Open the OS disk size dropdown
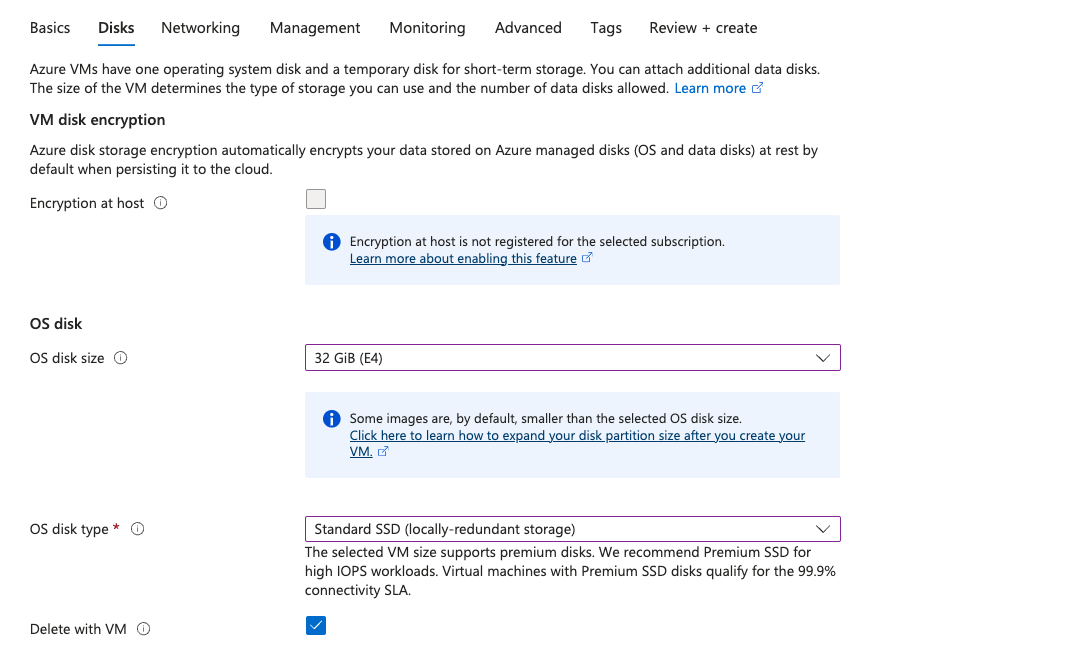1089x650 pixels. point(572,358)
